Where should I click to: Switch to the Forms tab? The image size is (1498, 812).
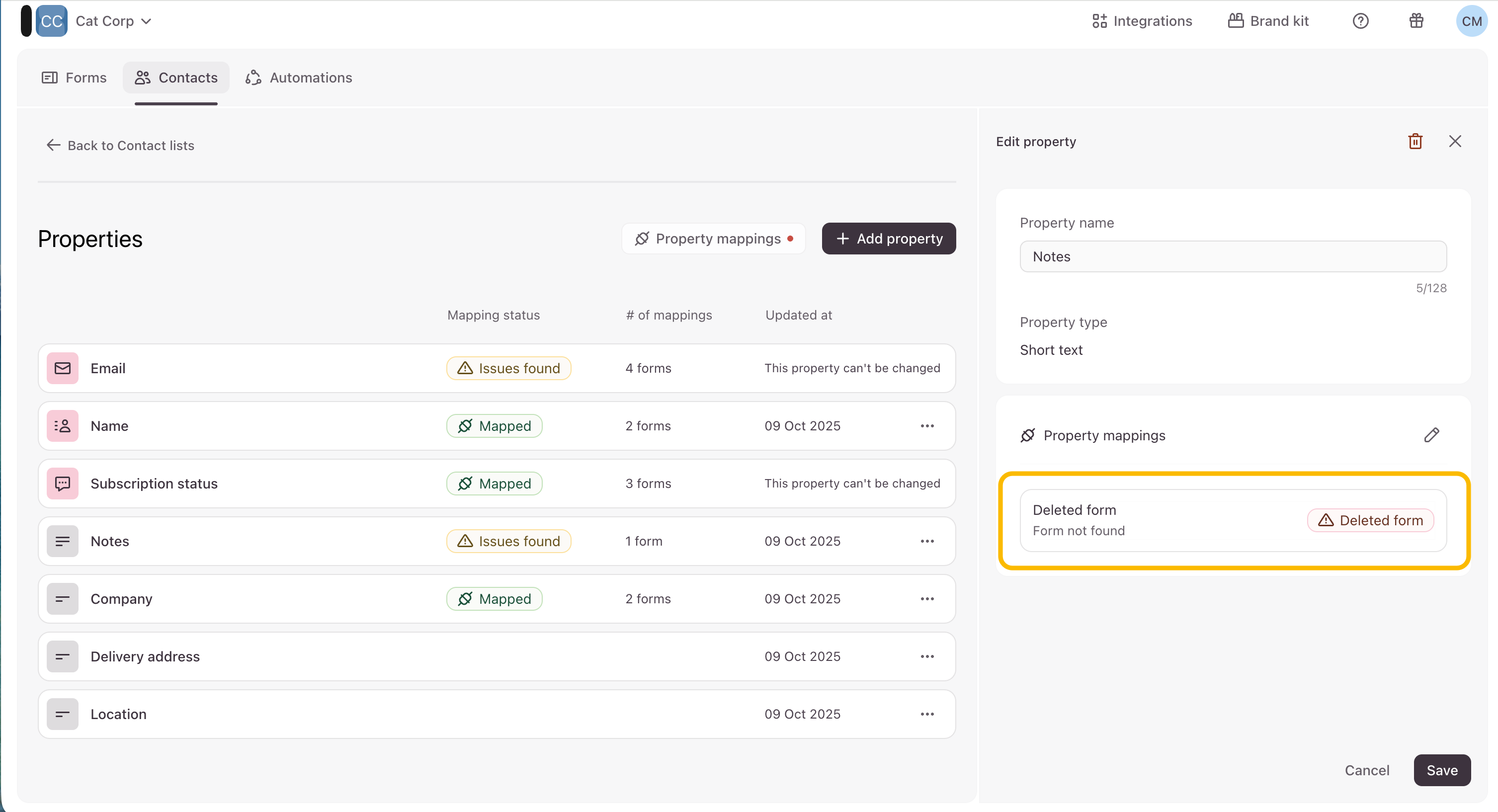coord(75,78)
